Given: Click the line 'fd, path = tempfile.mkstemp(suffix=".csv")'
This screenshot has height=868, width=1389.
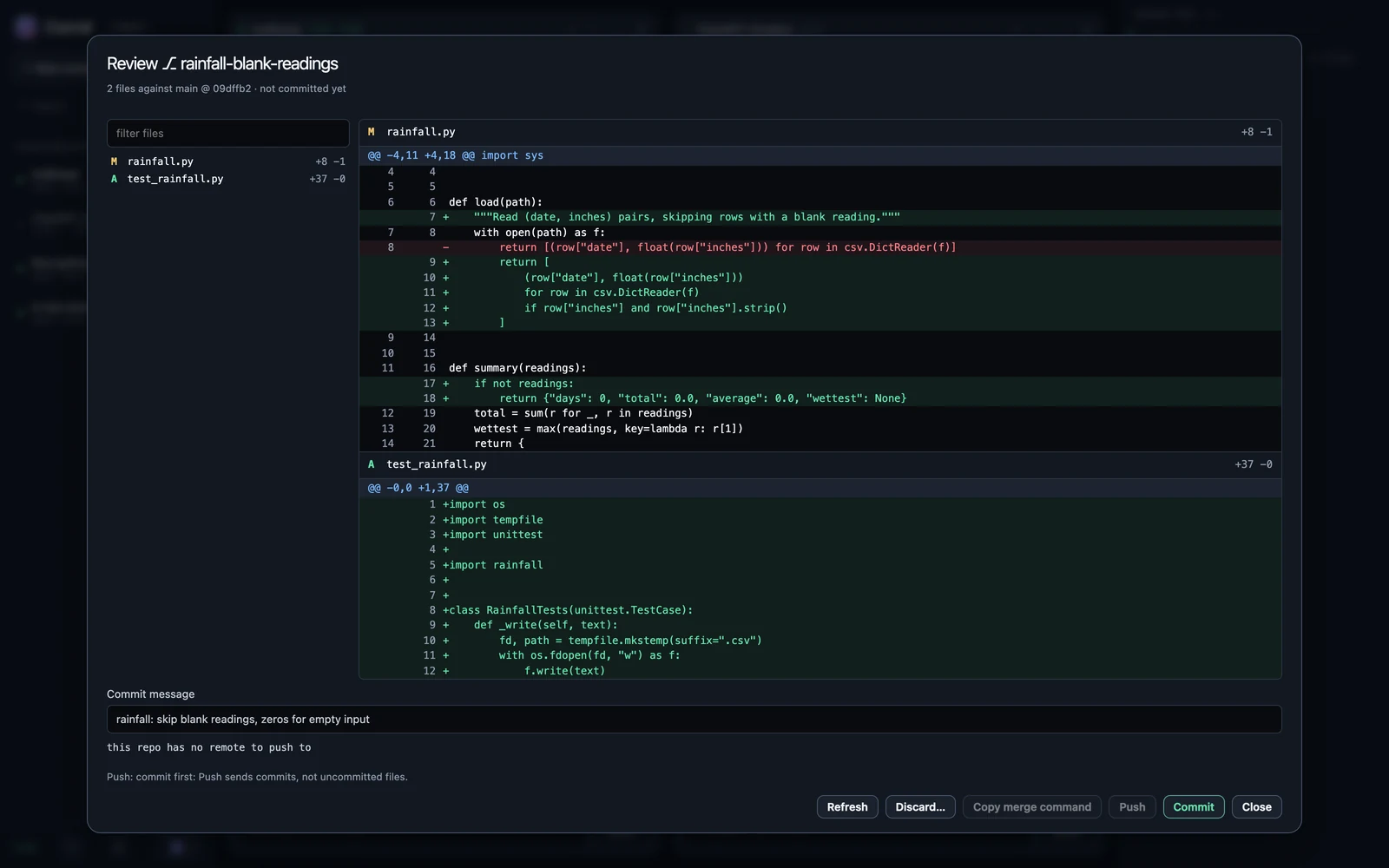Looking at the screenshot, I should pyautogui.click(x=820, y=641).
